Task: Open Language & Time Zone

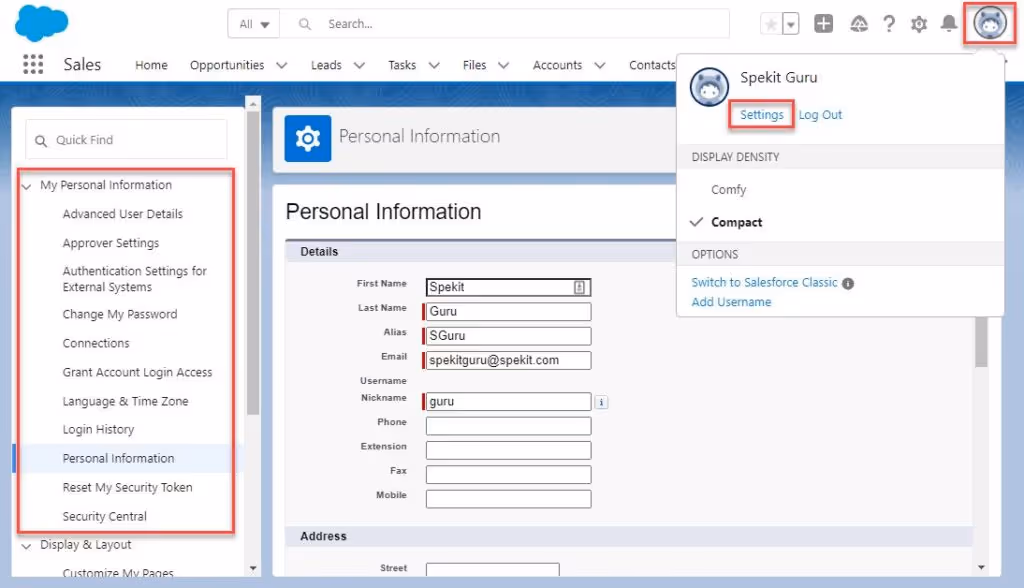Action: (125, 401)
